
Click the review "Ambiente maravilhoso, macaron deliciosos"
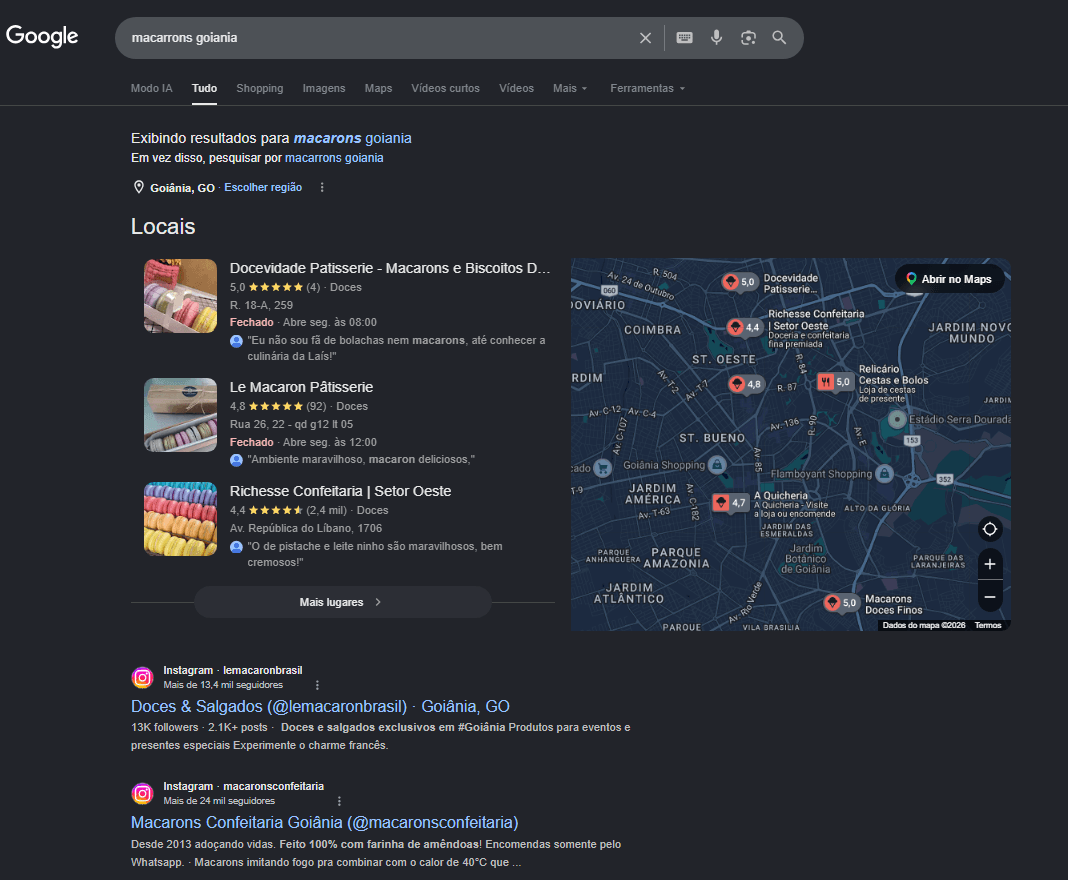(x=360, y=460)
